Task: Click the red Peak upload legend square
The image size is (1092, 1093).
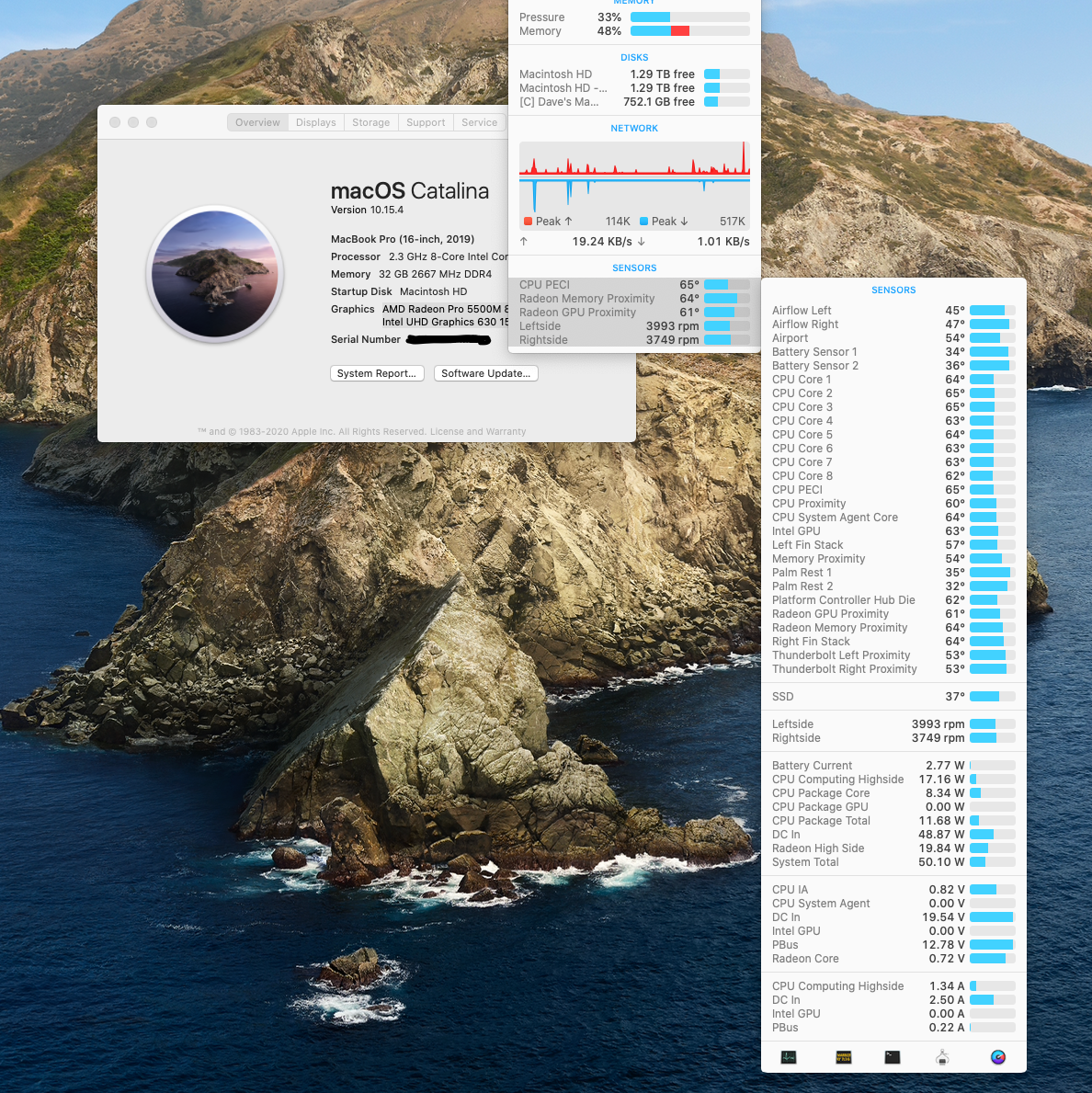Action: 529,221
